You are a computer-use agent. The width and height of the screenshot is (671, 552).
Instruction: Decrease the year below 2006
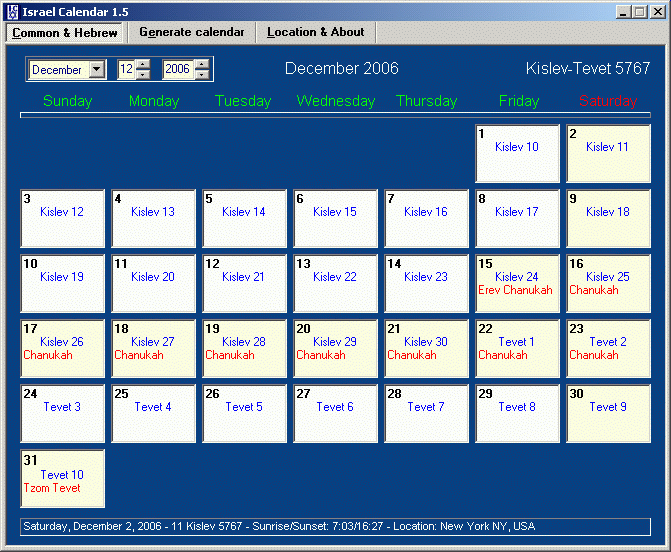[x=202, y=74]
